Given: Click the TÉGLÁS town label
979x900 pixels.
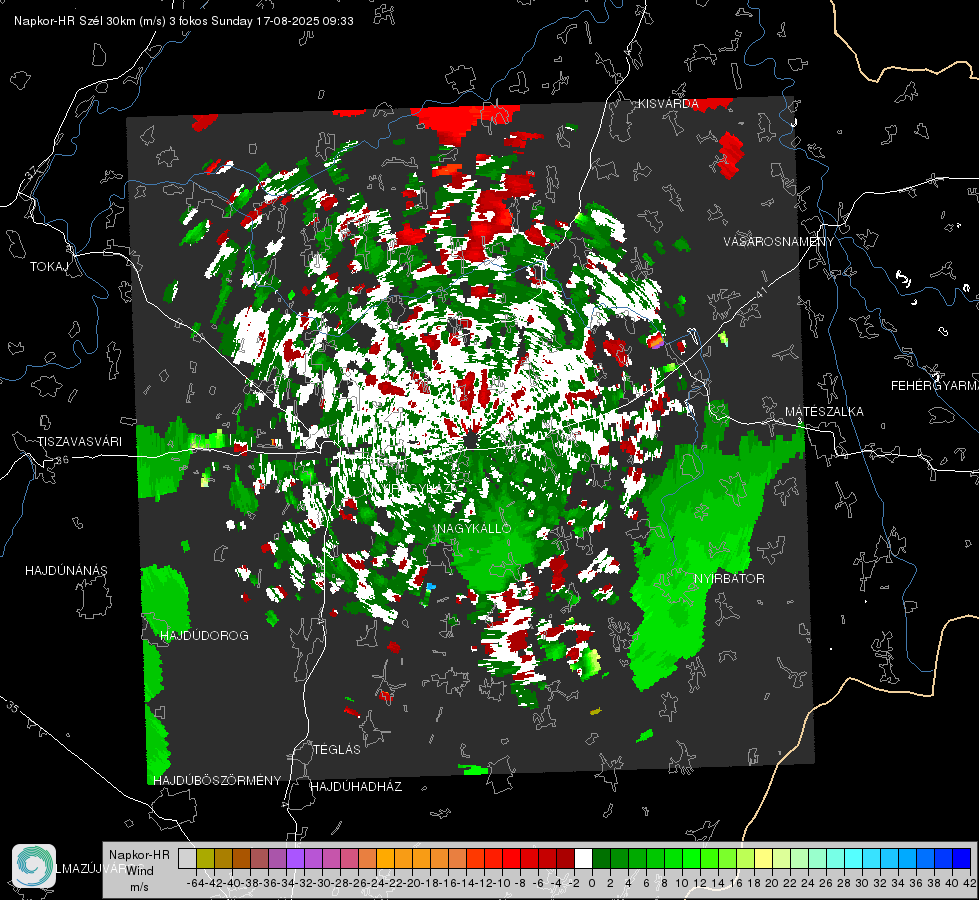Looking at the screenshot, I should coord(337,749).
